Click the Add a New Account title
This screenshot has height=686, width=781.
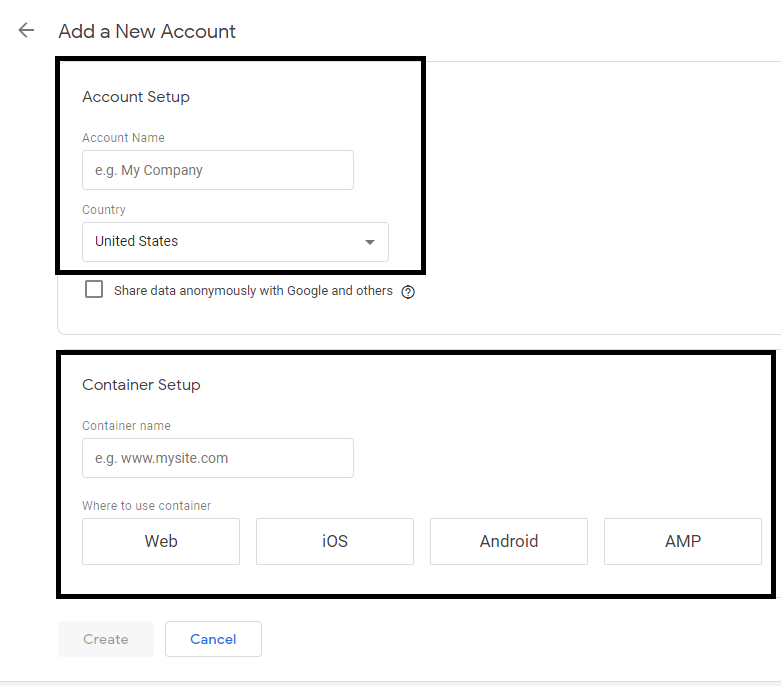coord(147,31)
